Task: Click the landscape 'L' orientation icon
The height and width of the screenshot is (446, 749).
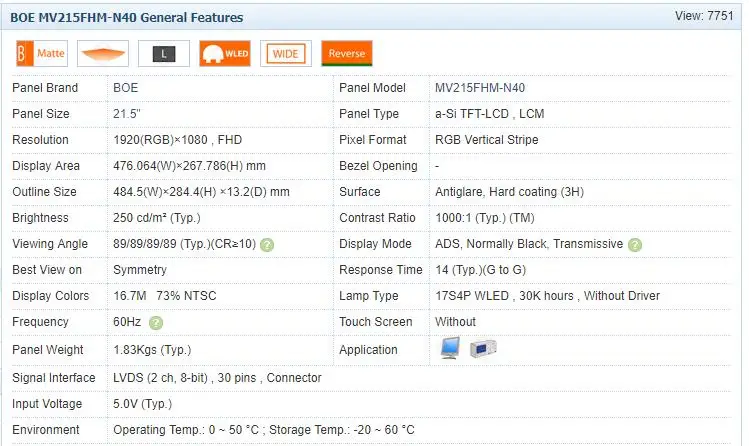Action: coord(164,53)
